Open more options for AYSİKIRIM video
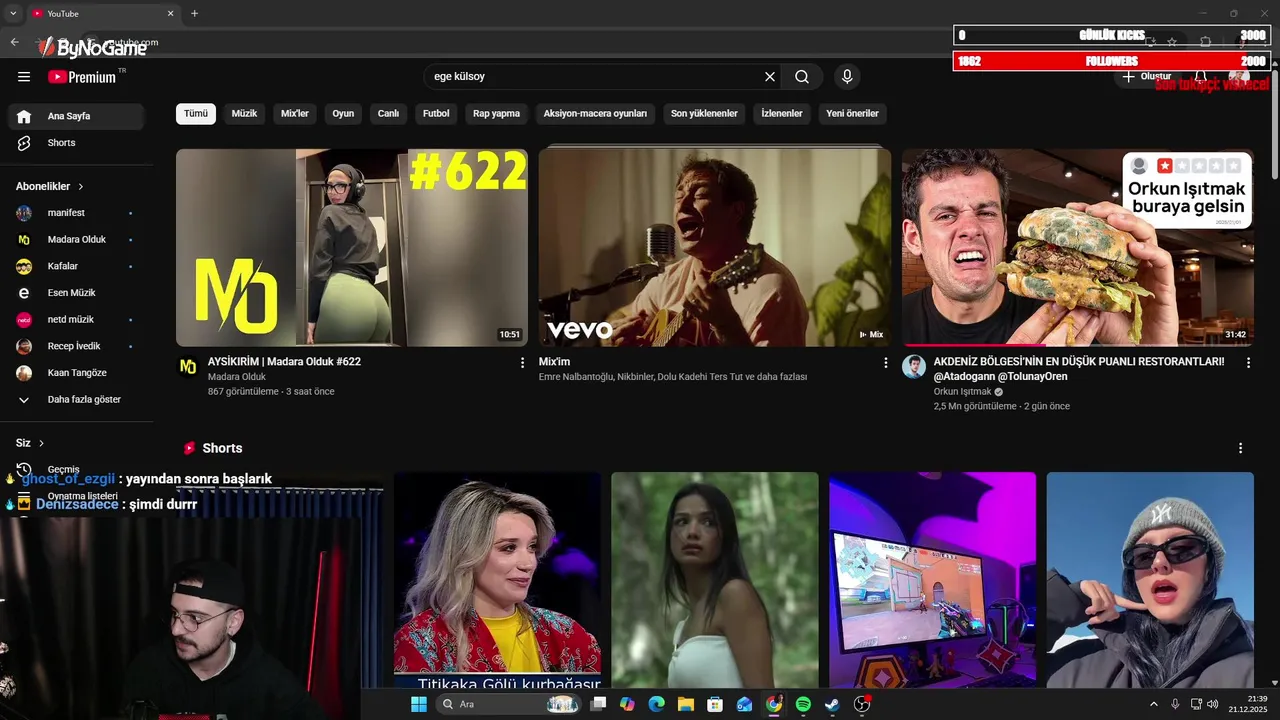 [x=522, y=363]
